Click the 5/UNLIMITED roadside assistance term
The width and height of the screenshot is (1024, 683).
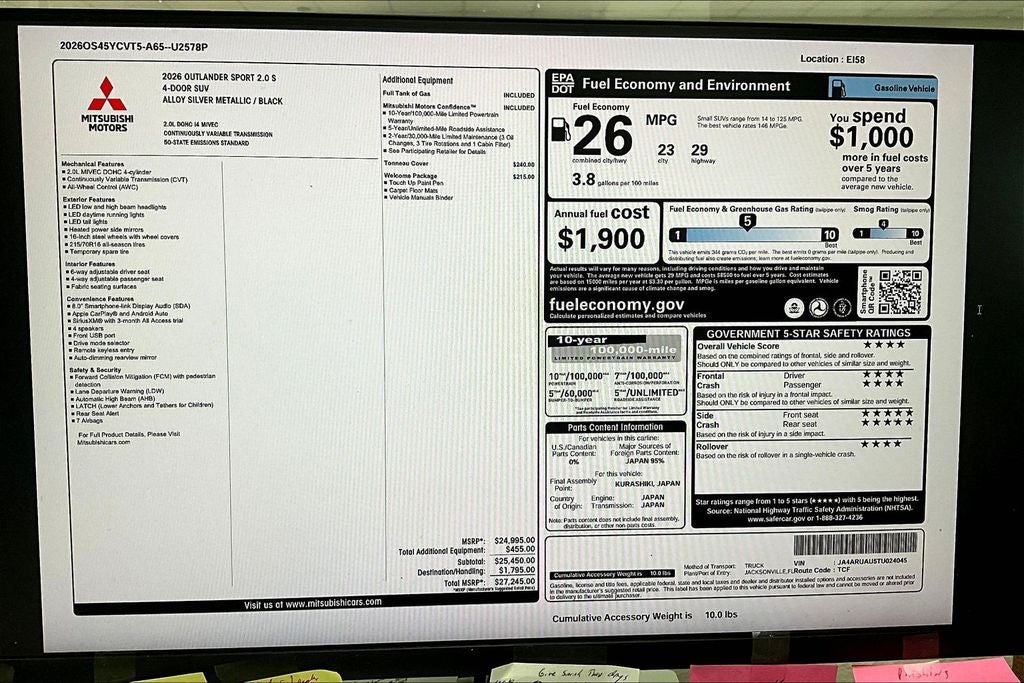tap(647, 392)
